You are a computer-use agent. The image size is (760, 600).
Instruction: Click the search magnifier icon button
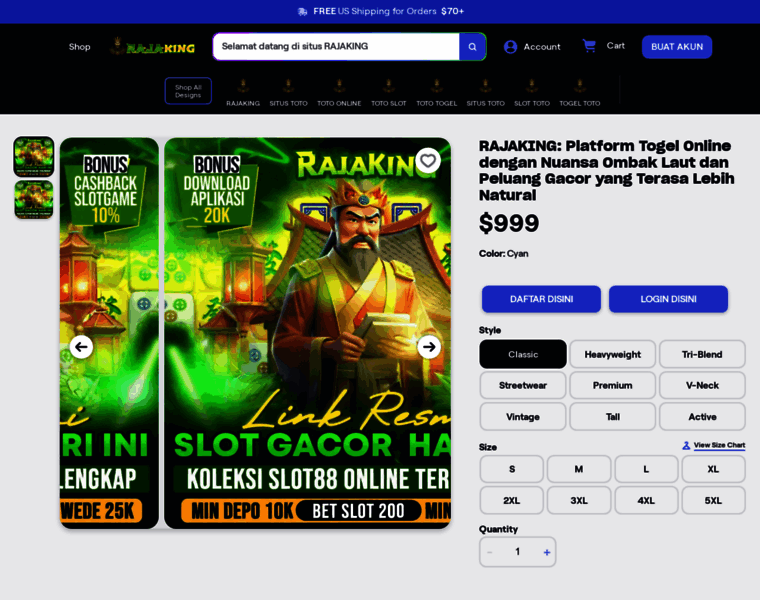point(472,47)
